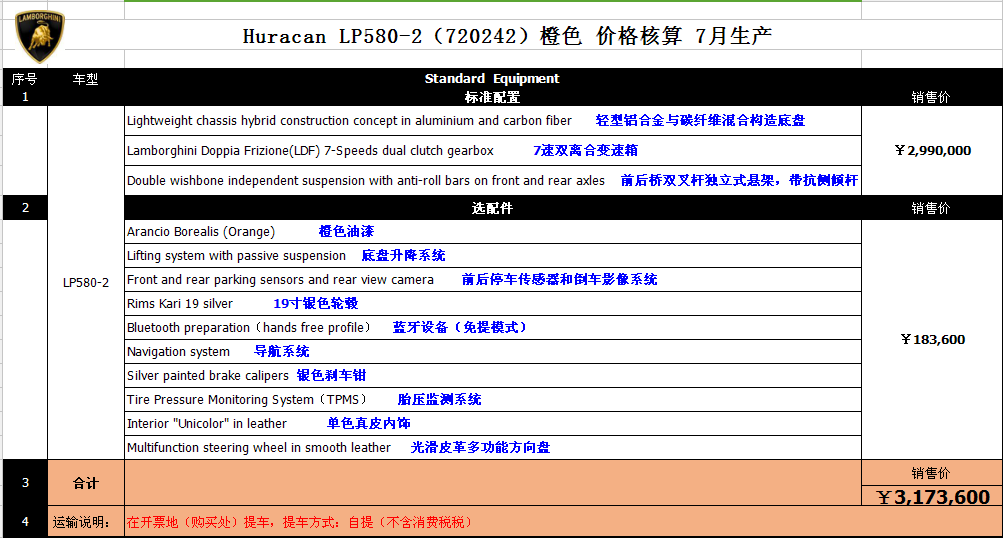Click the red 在开票地提车 note text
Image resolution: width=1003 pixels, height=538 pixels.
[x=299, y=522]
